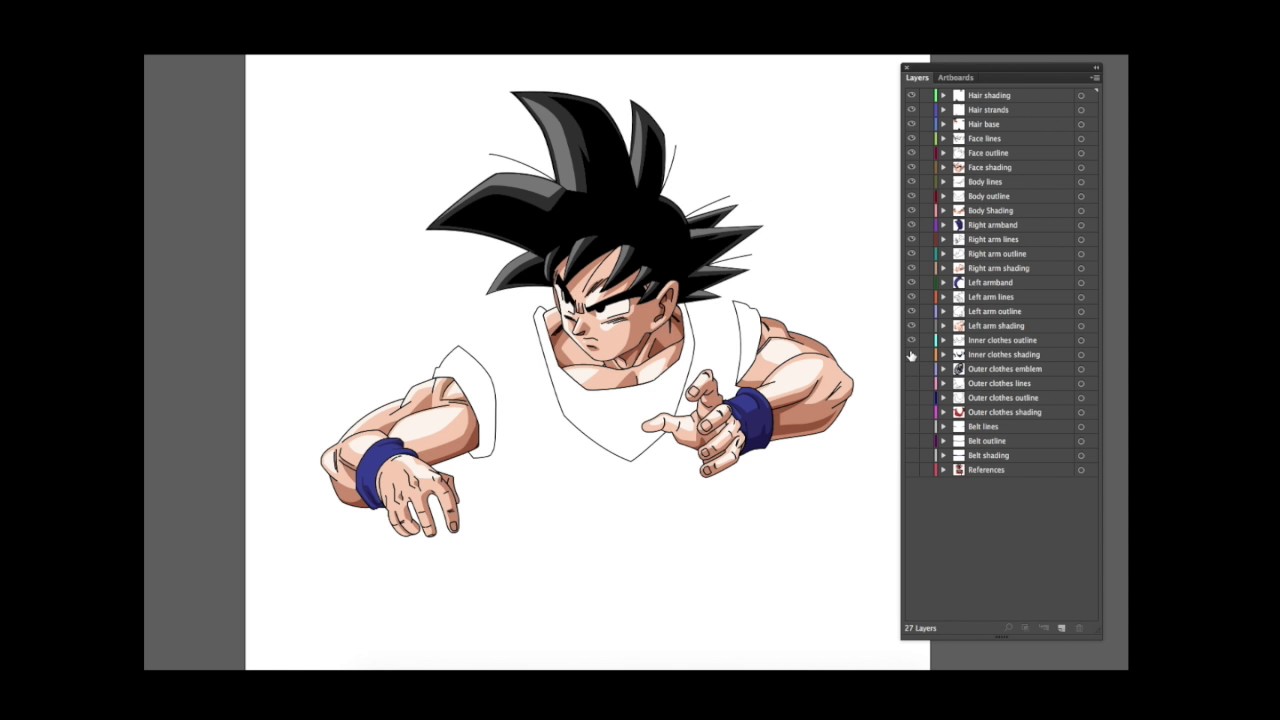1280x720 pixels.
Task: Click target circle of References layer
Action: click(x=1081, y=470)
